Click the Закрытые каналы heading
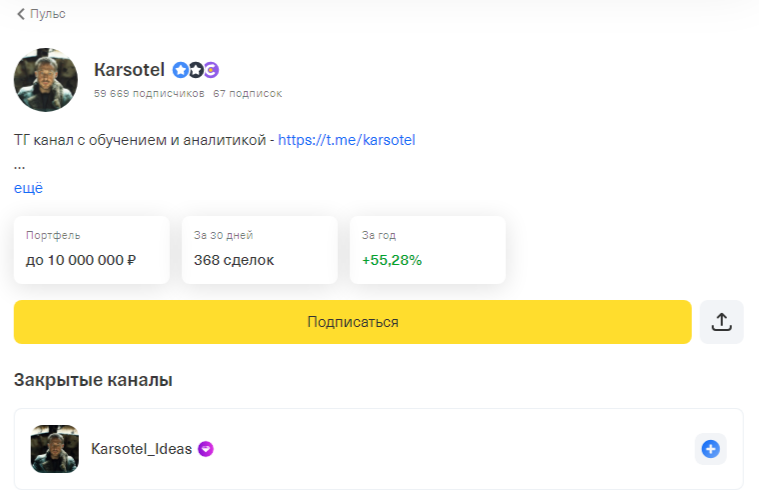This screenshot has height=496, width=759. 93,380
